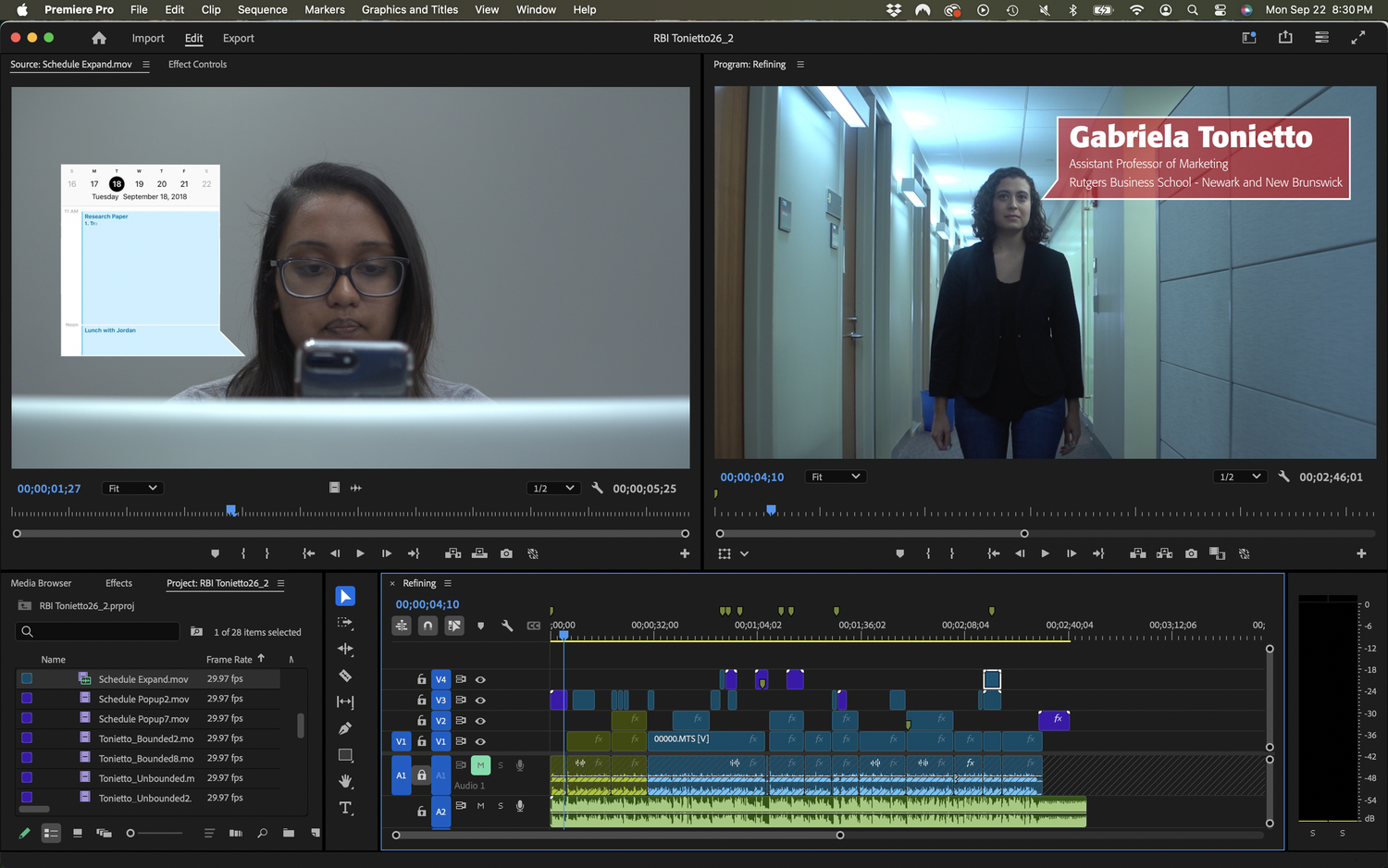
Task: Select the Track Select Forward tool
Action: 345,623
